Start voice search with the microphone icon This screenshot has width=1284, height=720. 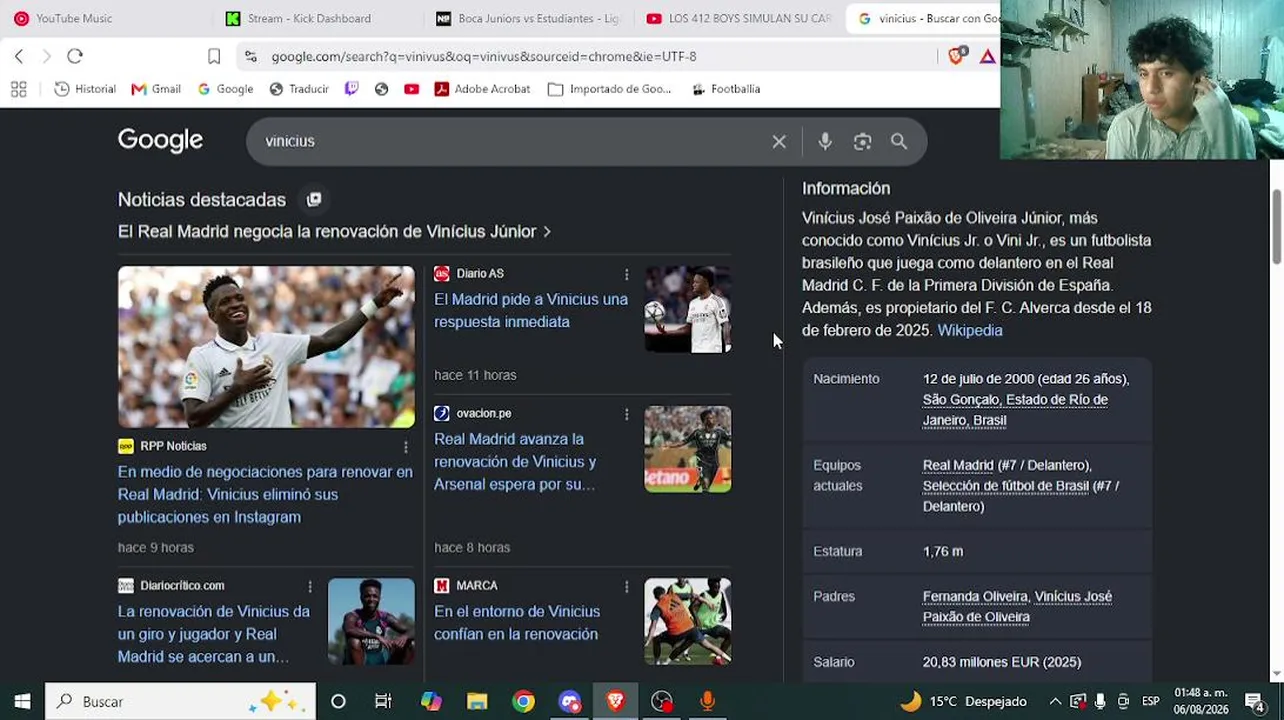click(x=825, y=142)
